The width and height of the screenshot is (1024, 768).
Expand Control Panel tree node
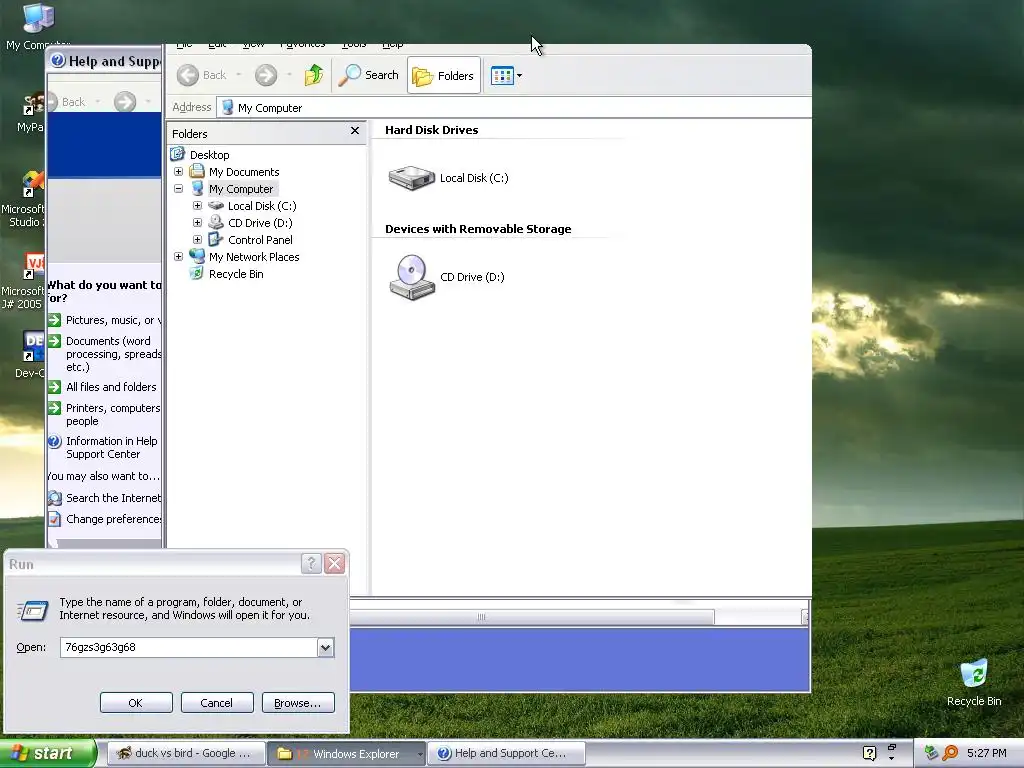pyautogui.click(x=197, y=240)
